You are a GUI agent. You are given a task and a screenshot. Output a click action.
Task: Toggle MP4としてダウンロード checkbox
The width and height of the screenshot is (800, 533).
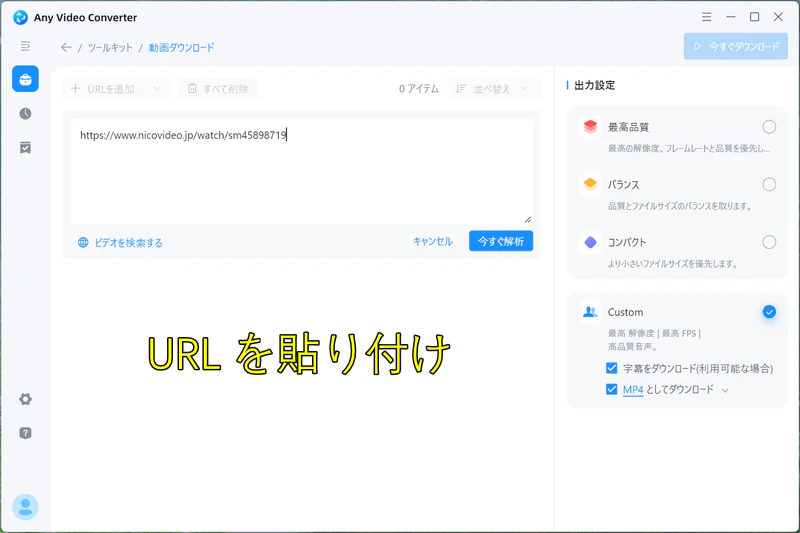(612, 389)
